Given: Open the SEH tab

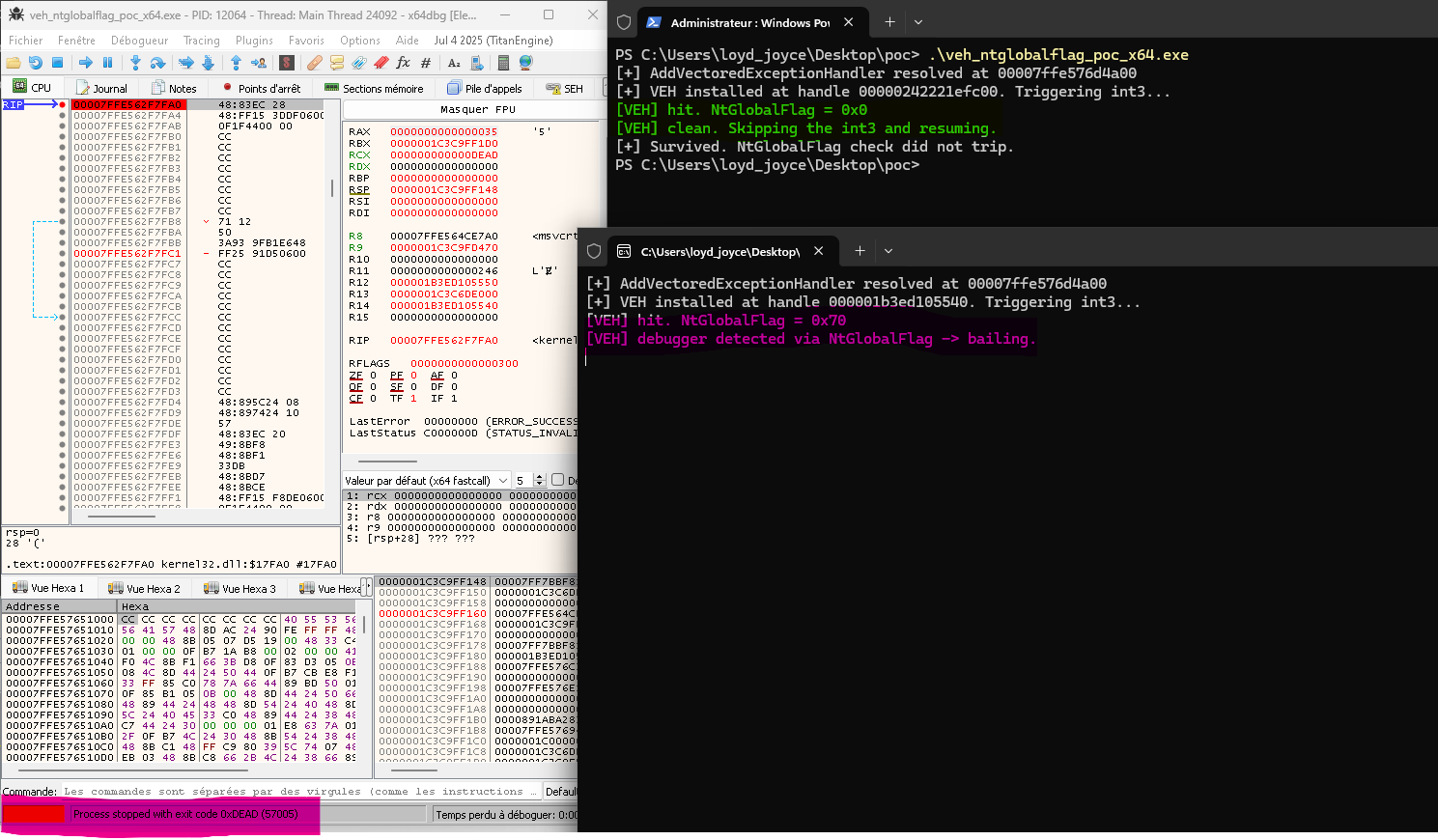Looking at the screenshot, I should point(565,88).
